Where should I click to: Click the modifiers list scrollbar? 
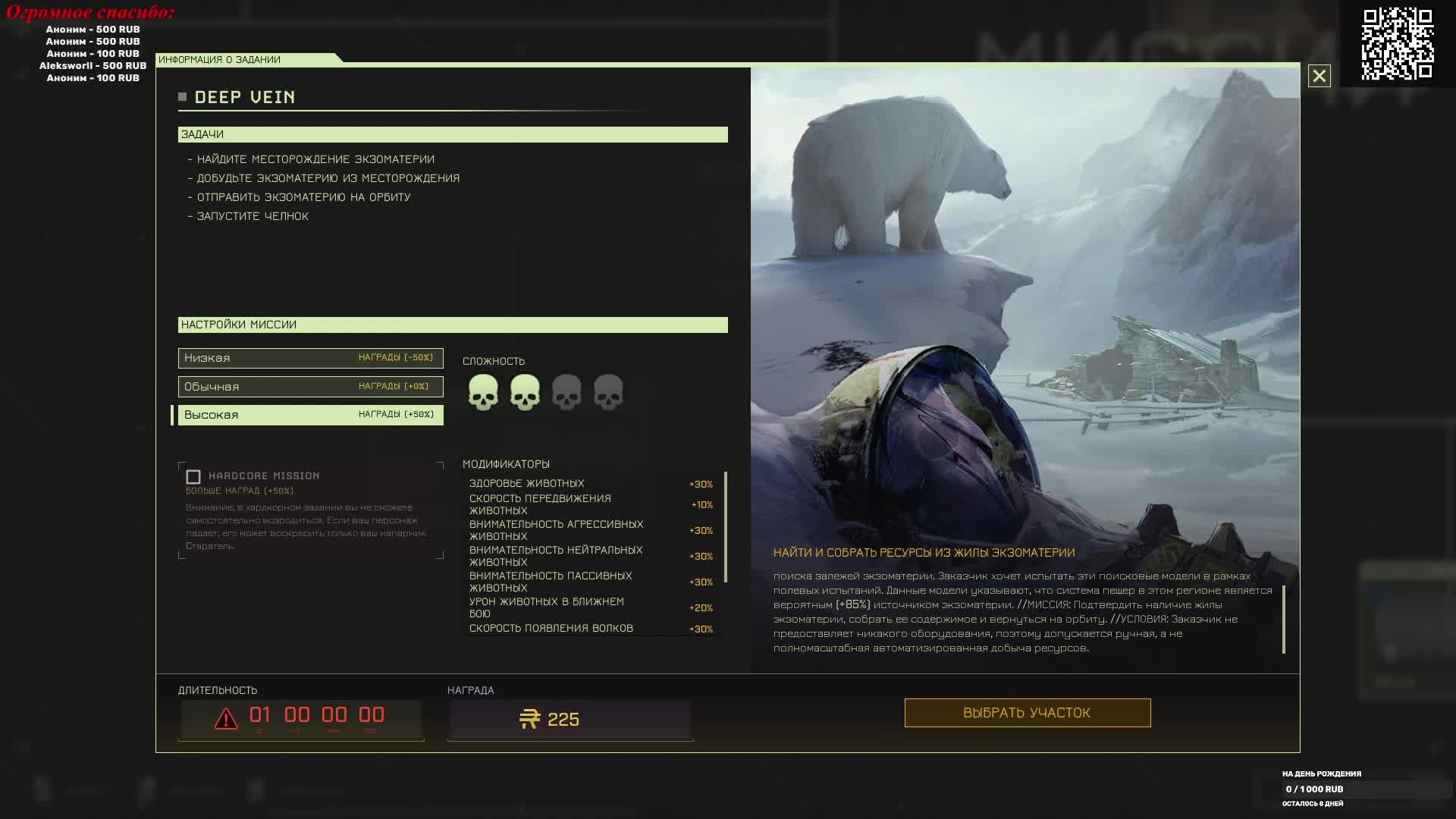click(x=726, y=527)
